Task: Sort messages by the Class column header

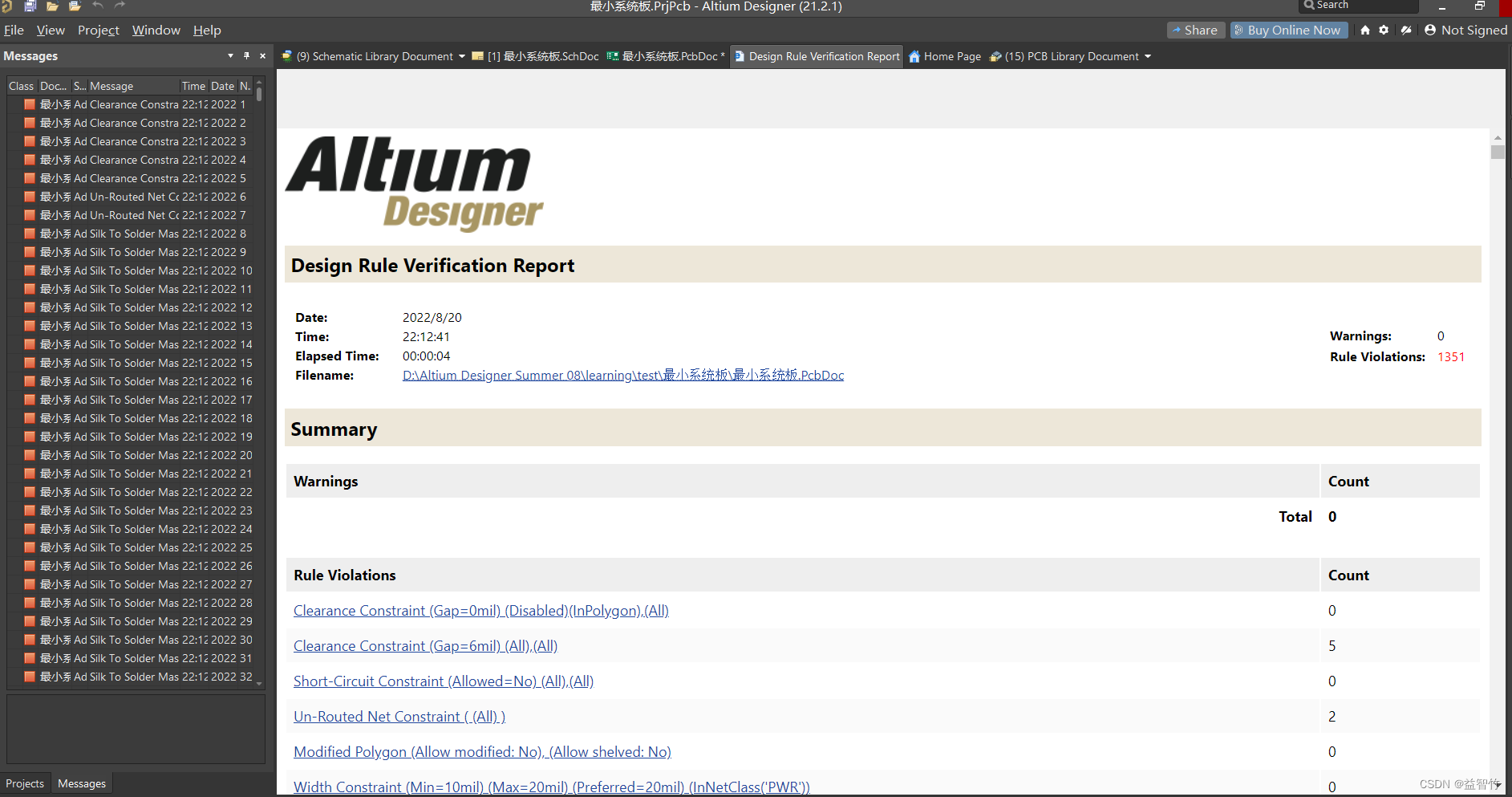Action: [x=22, y=86]
